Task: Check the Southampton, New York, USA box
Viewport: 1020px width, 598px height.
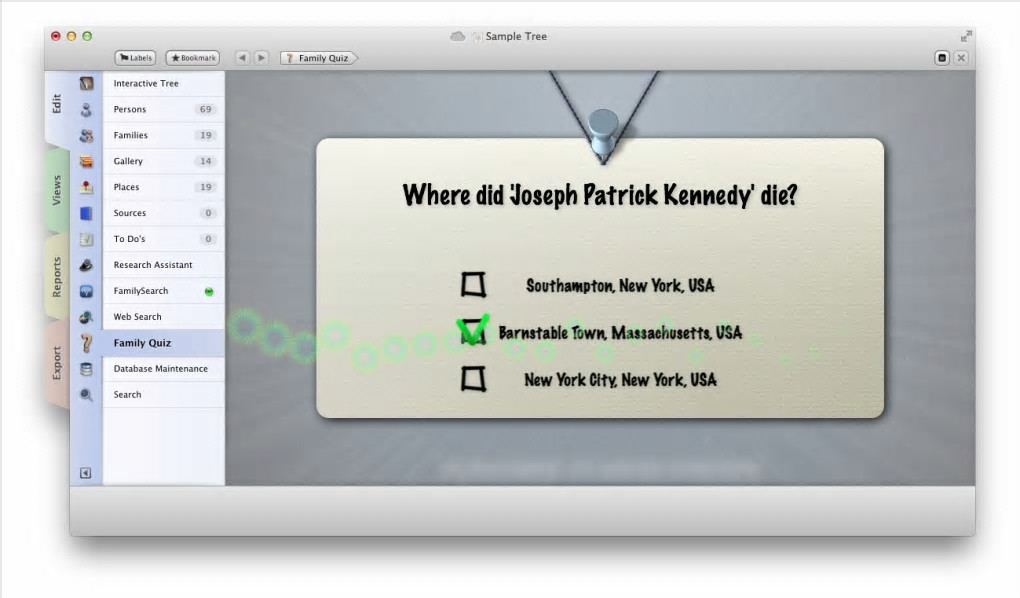Action: coord(474,285)
